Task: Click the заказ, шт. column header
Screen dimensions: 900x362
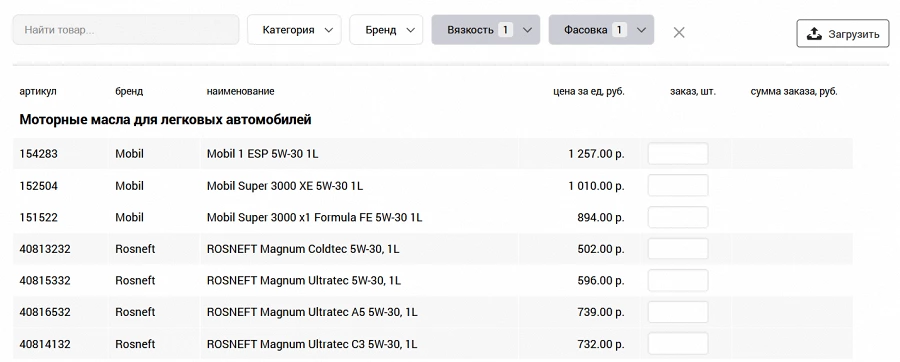Action: (x=693, y=91)
